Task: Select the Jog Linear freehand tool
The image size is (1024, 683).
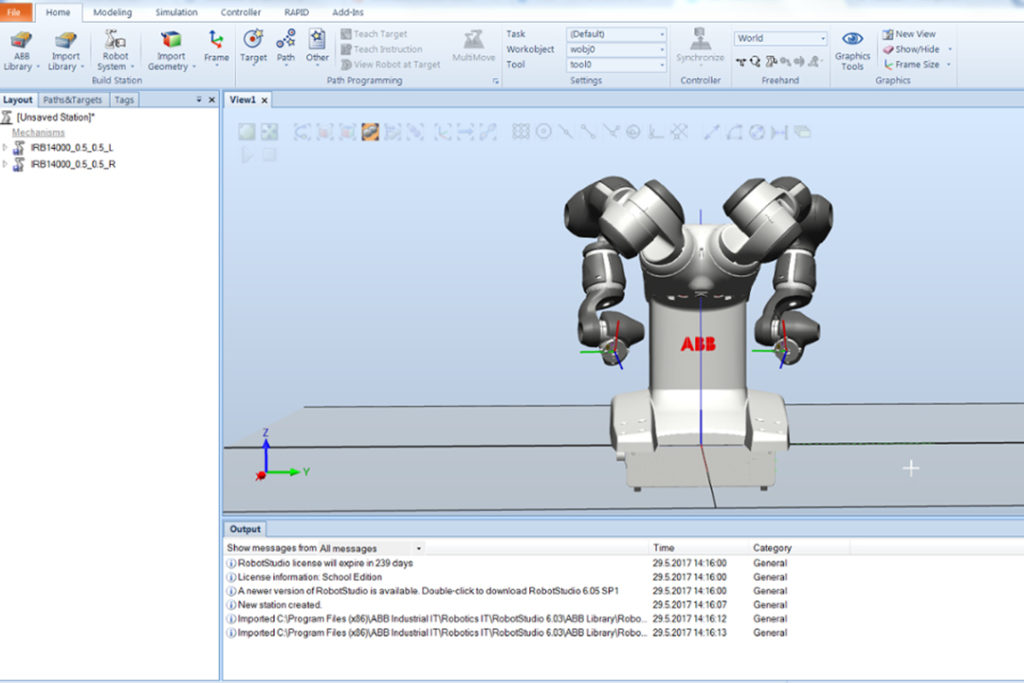Action: coord(785,62)
